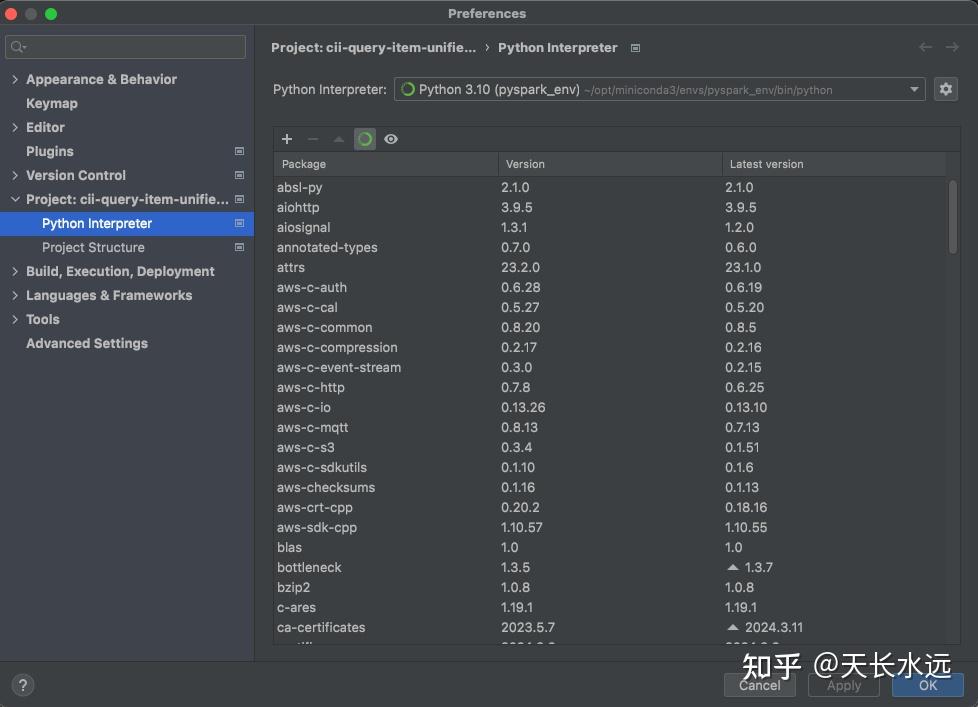Toggle early release versions with the eye icon

[x=391, y=139]
